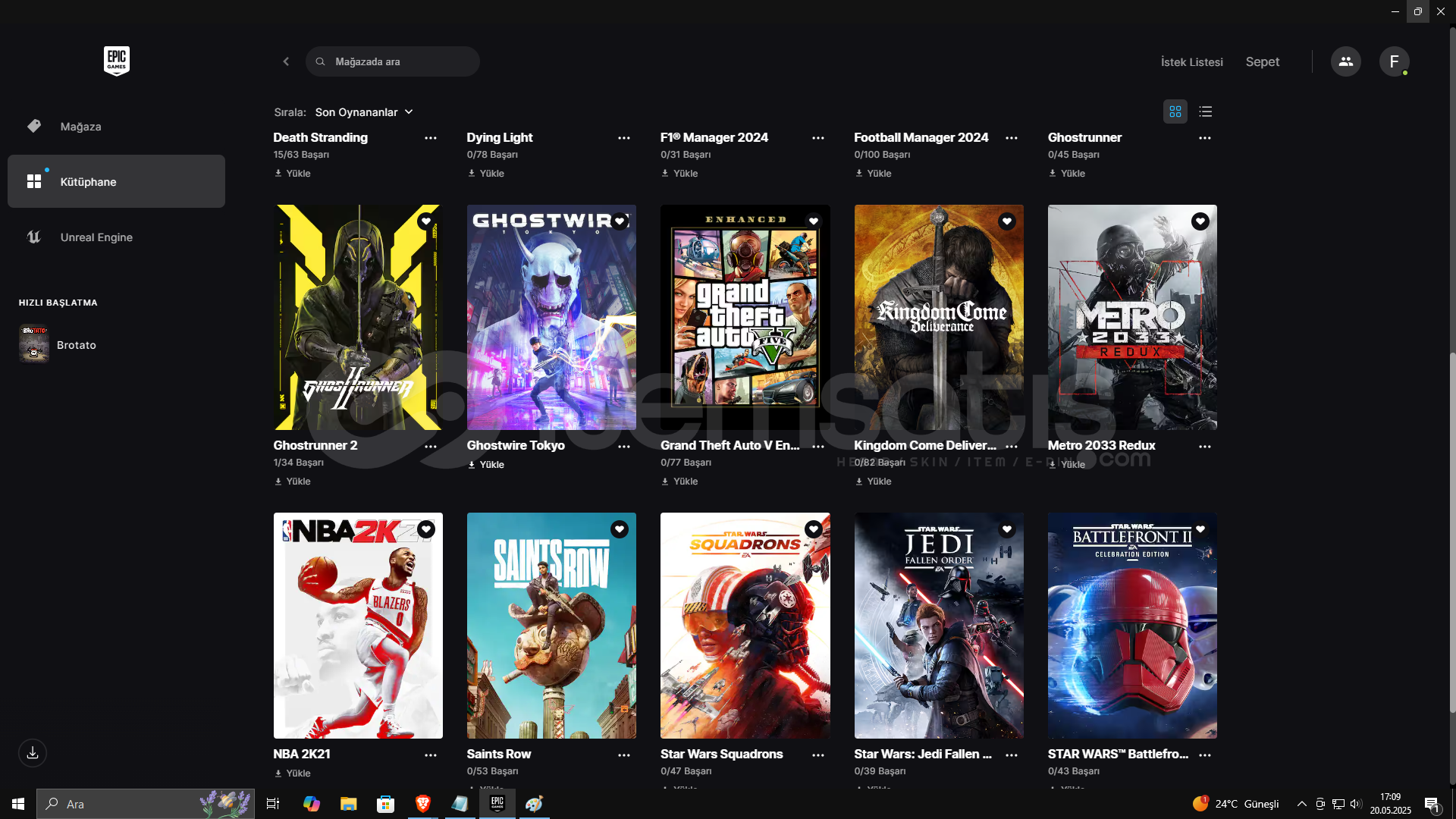
Task: Open Microsoft Store from taskbar
Action: pyautogui.click(x=385, y=804)
